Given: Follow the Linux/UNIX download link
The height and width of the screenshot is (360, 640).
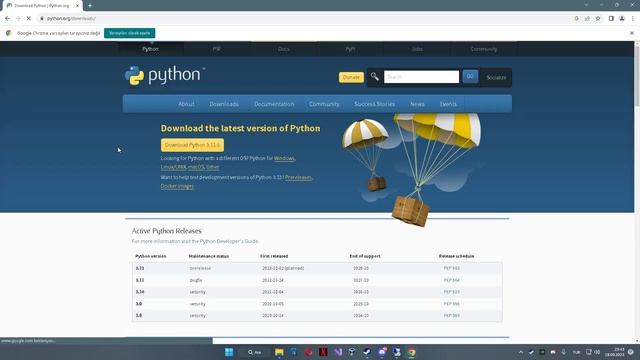Looking at the screenshot, I should [173, 167].
